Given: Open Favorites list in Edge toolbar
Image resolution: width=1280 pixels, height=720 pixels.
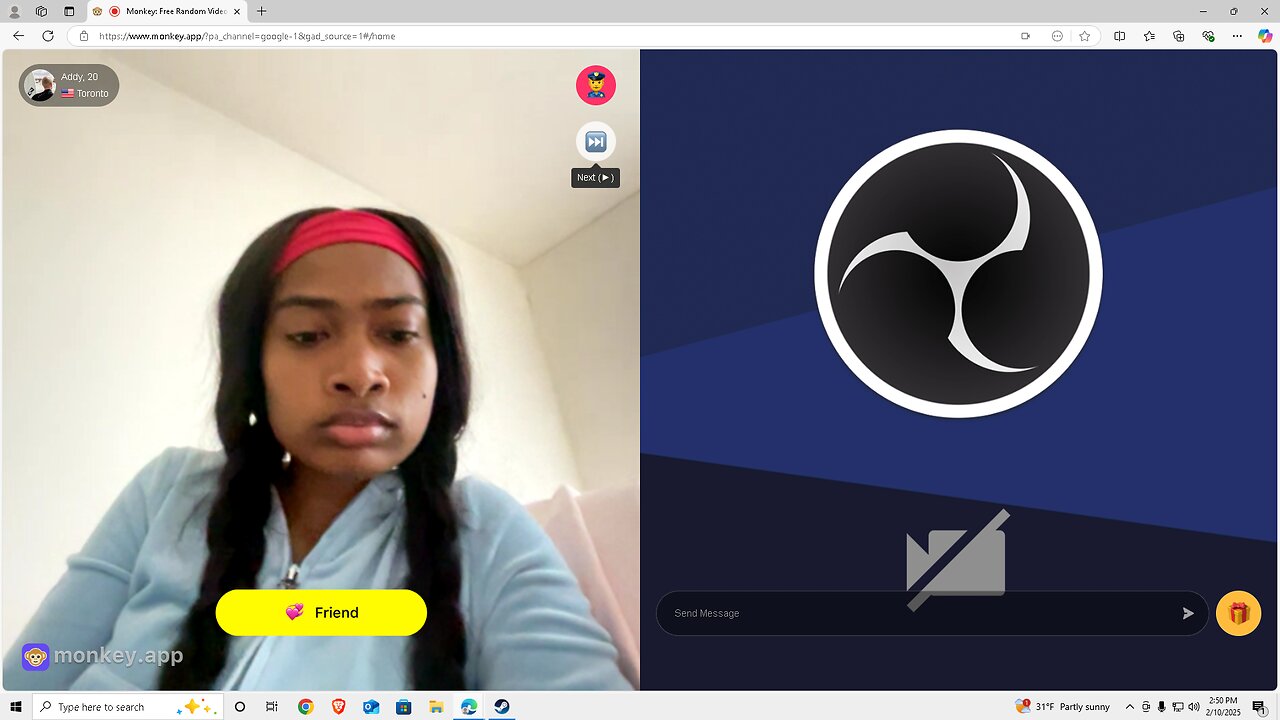Looking at the screenshot, I should tap(1149, 36).
